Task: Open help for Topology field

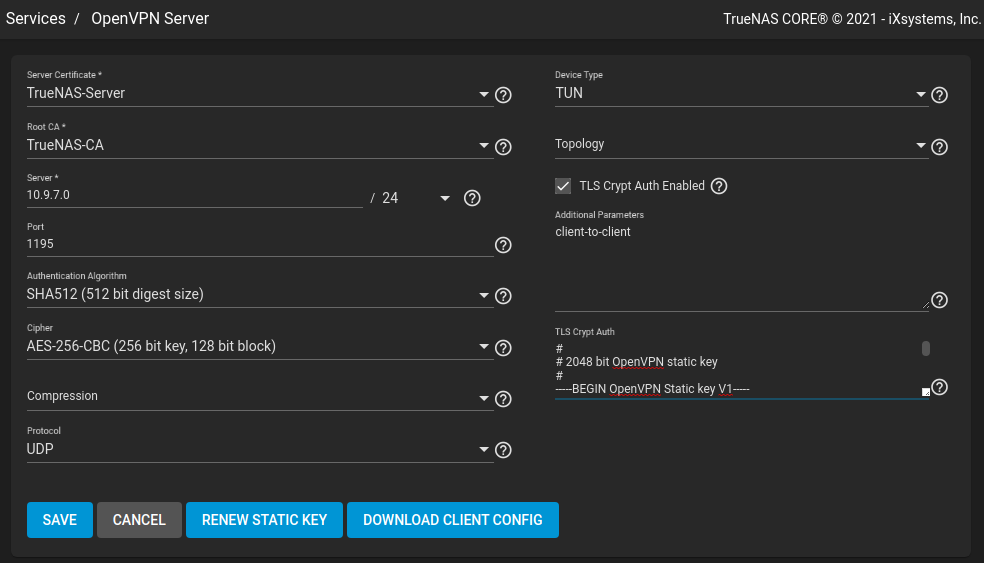Action: point(939,147)
